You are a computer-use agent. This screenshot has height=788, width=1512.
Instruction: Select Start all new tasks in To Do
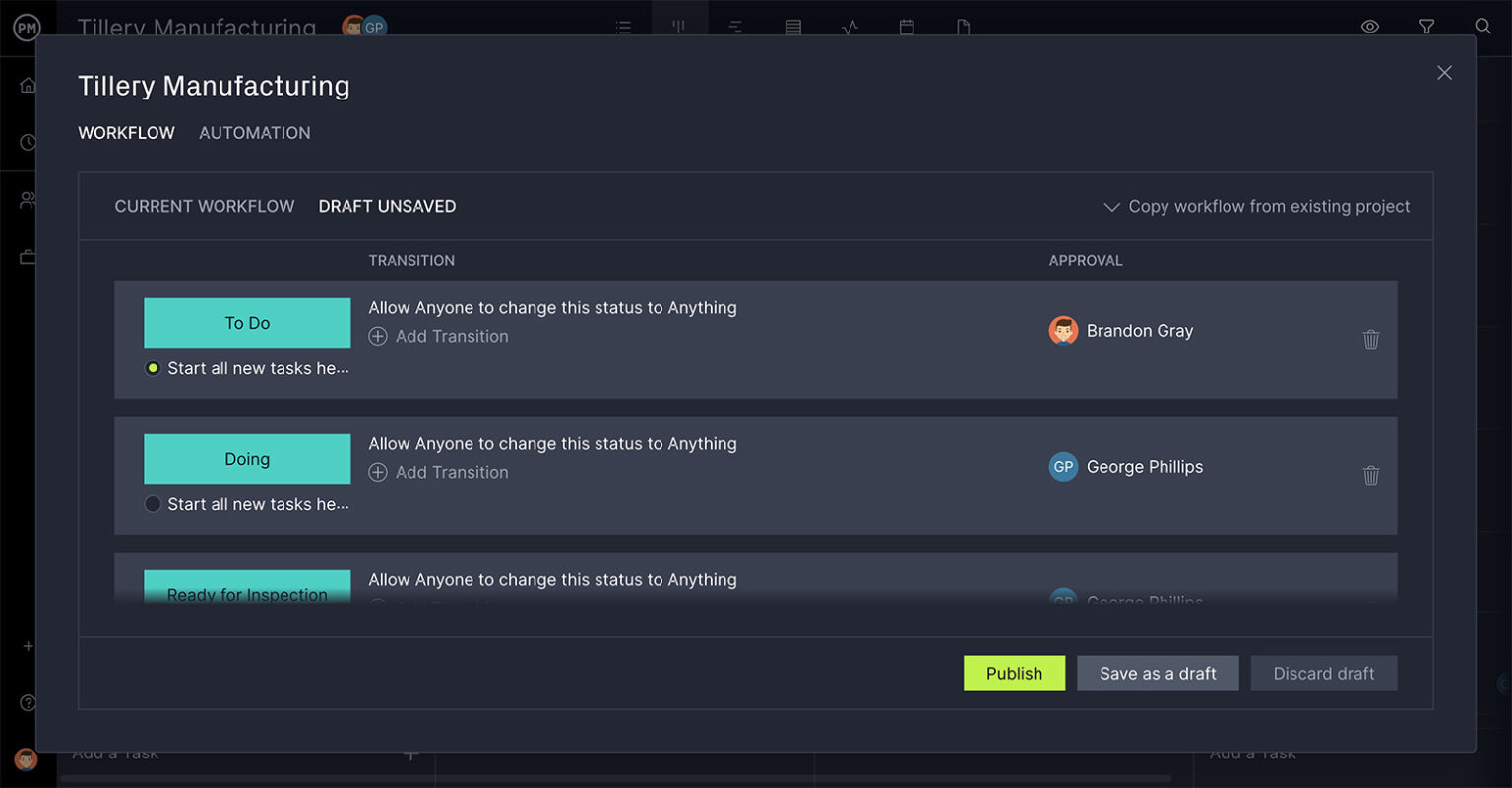153,368
